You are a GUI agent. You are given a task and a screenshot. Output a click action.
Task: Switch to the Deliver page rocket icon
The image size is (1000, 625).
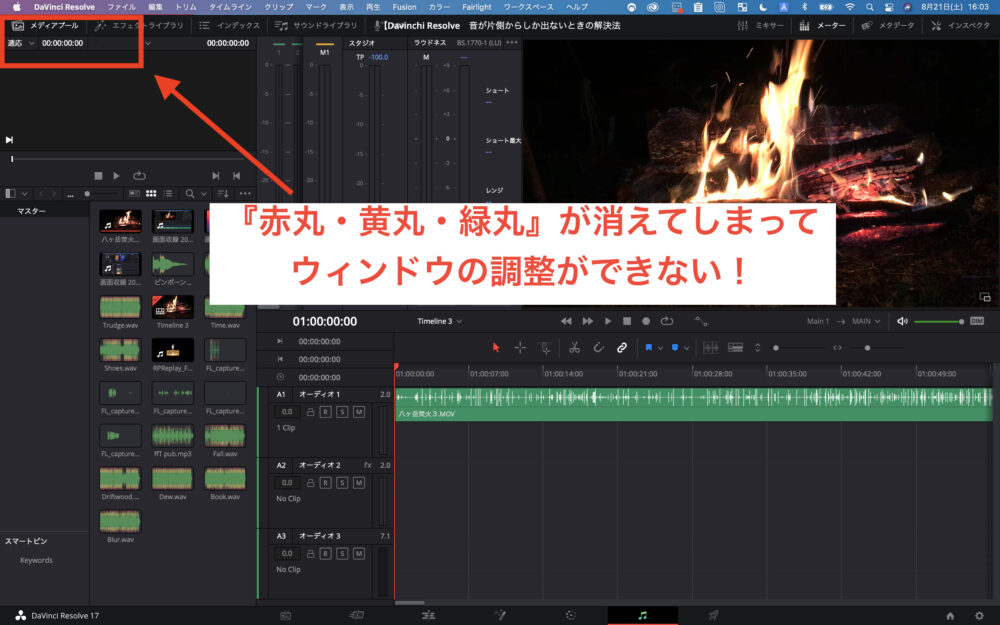coord(713,615)
